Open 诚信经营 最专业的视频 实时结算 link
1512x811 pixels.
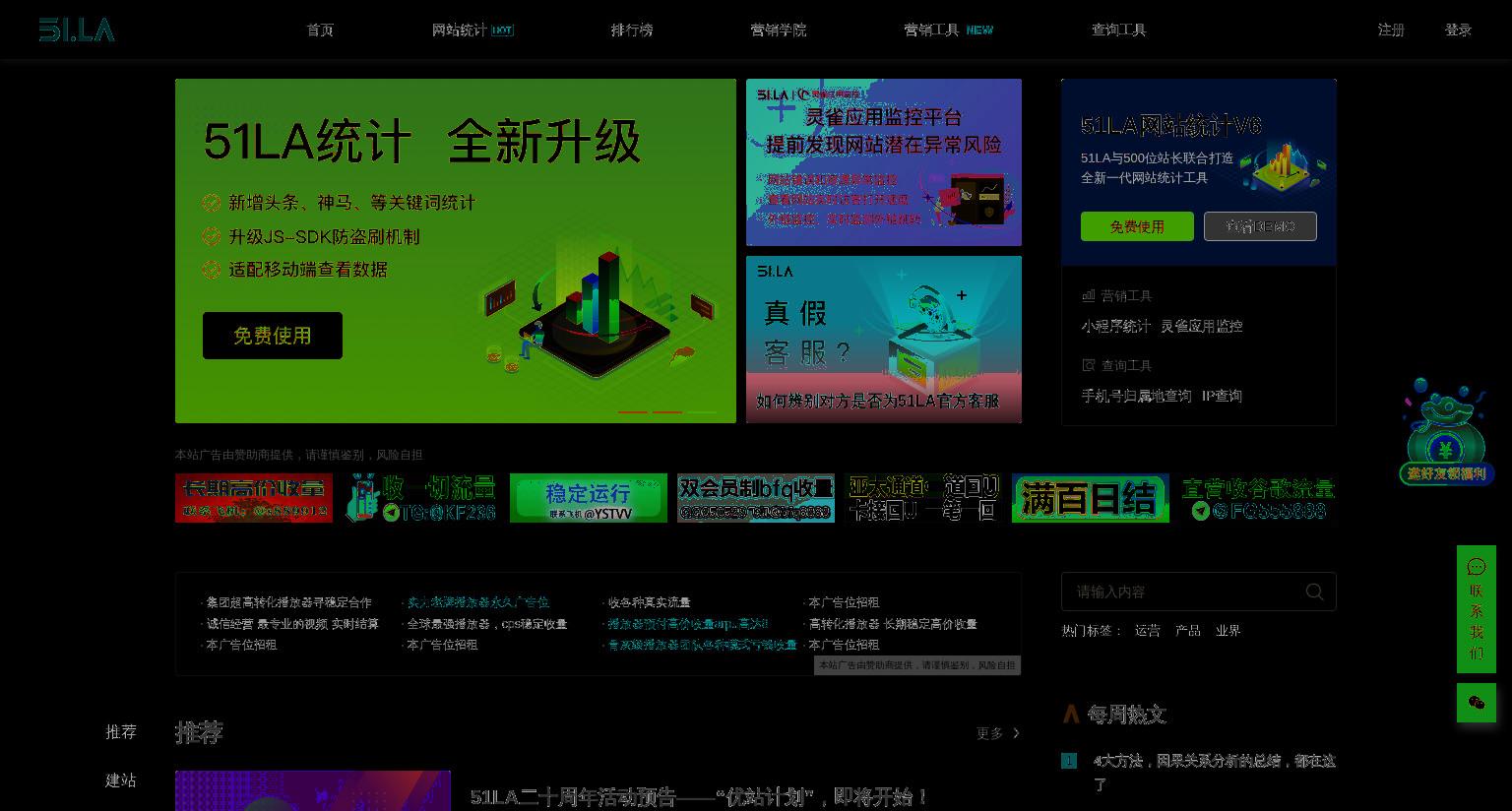click(292, 624)
